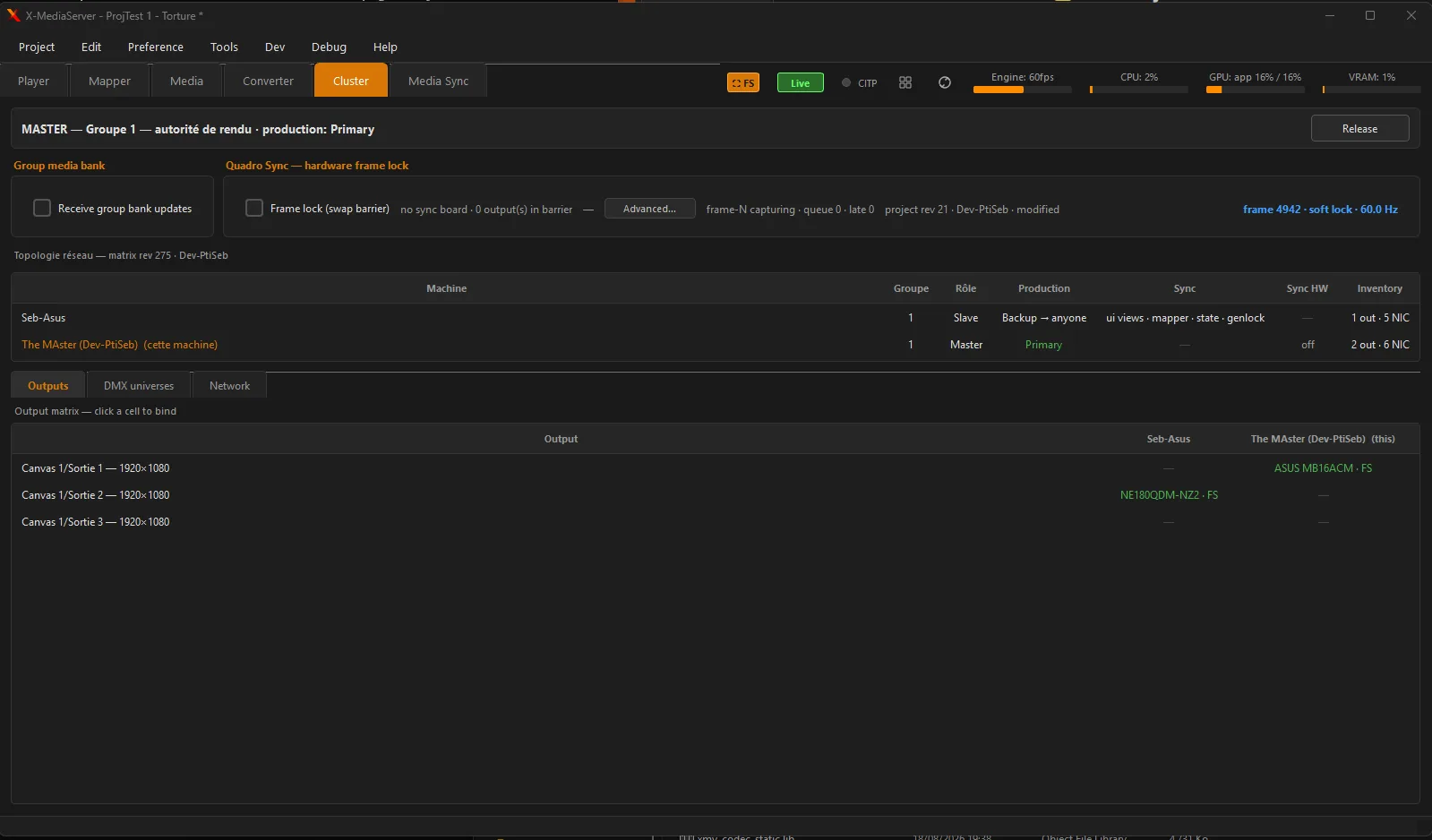Image resolution: width=1432 pixels, height=840 pixels.
Task: Open the Edit menu
Action: pyautogui.click(x=91, y=47)
